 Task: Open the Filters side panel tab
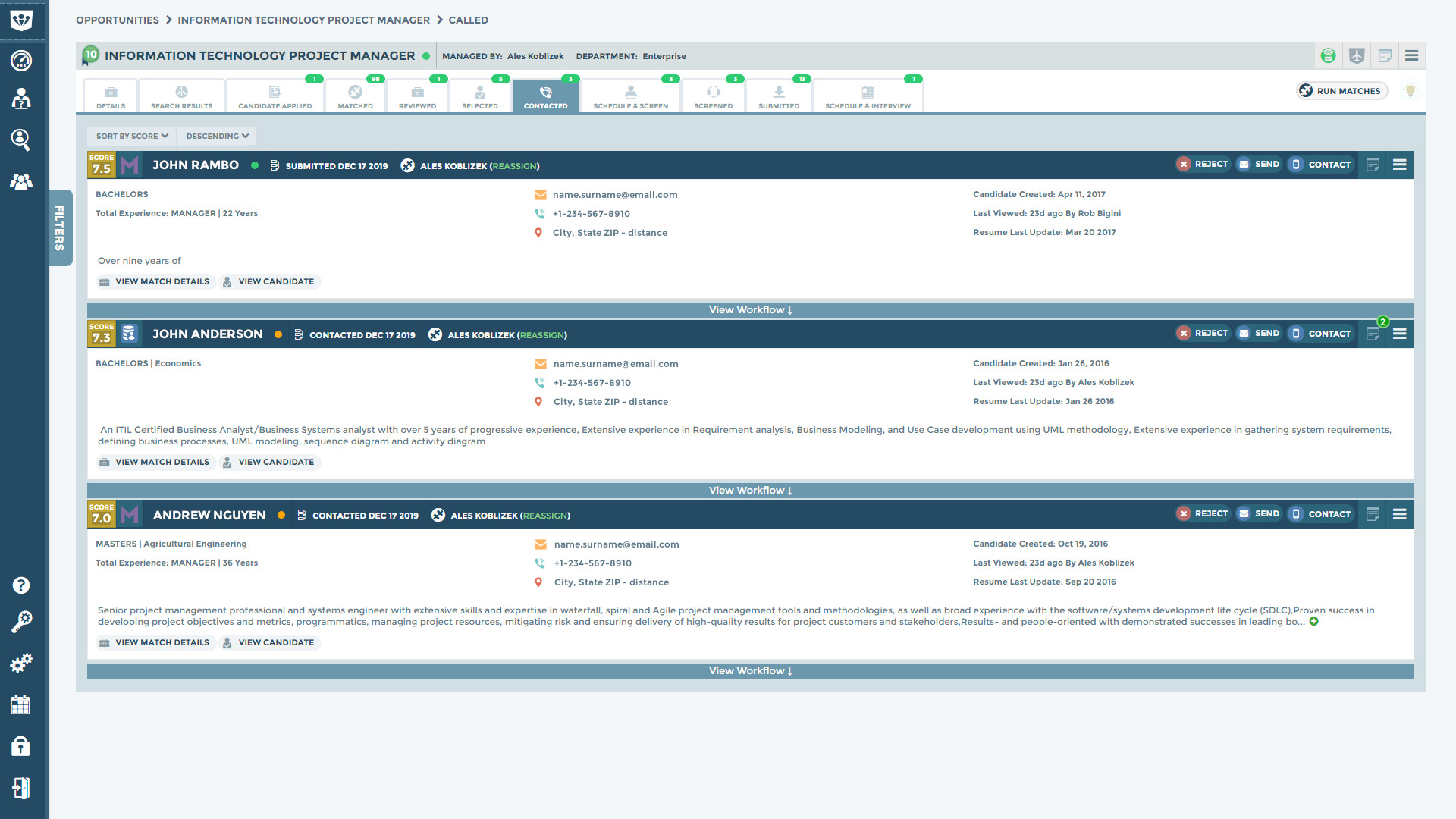60,227
